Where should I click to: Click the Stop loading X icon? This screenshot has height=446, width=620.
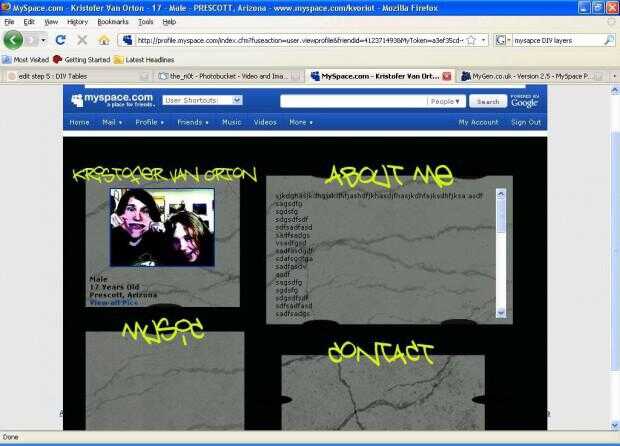82,40
